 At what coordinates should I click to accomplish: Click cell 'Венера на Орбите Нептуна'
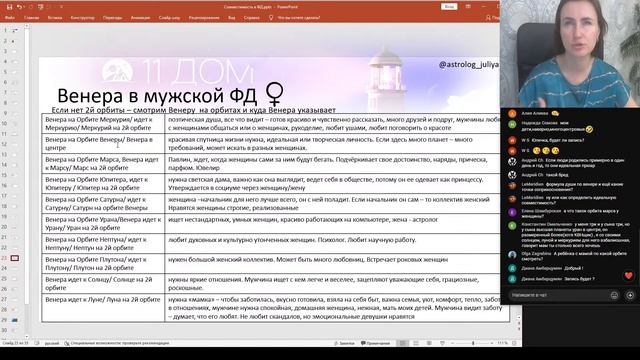[103, 244]
